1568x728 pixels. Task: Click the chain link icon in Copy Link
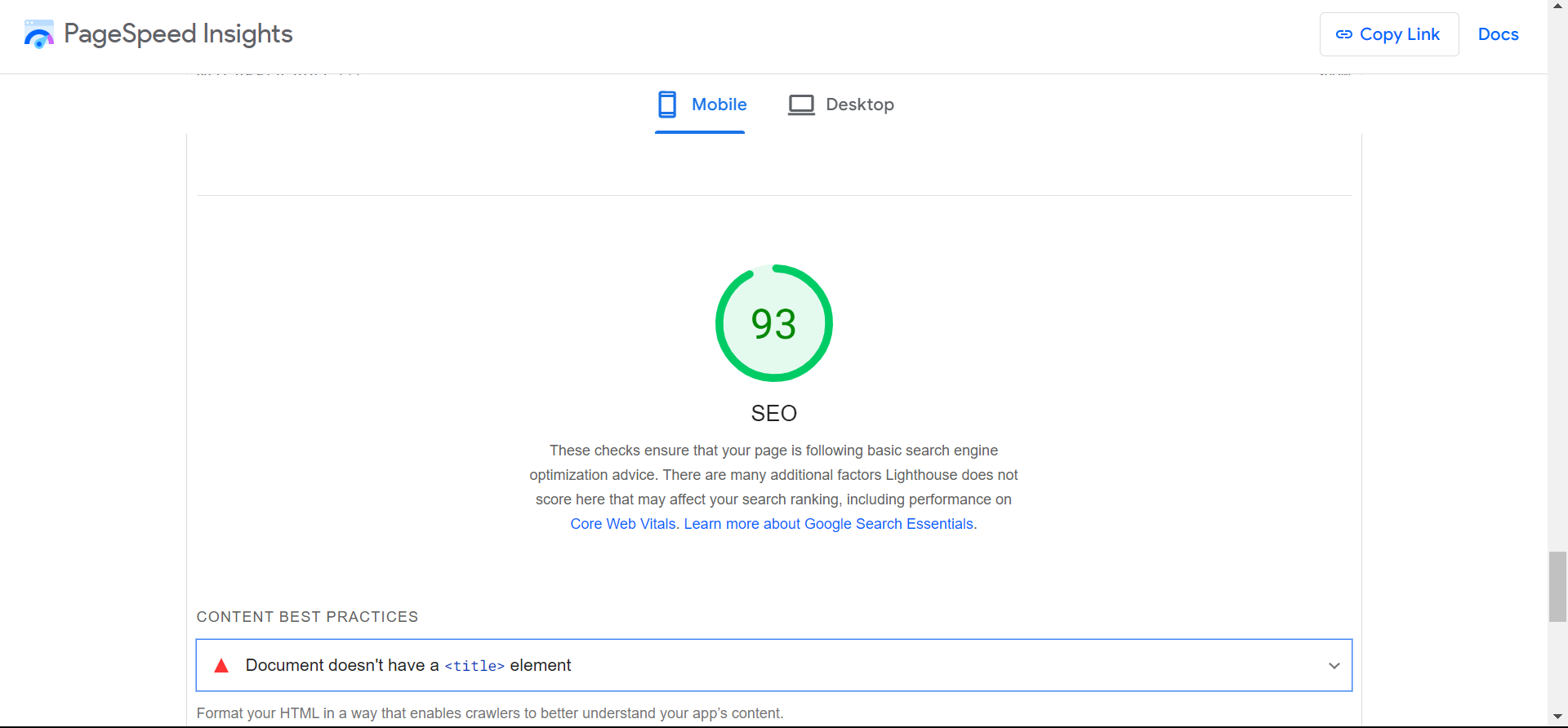click(x=1343, y=34)
